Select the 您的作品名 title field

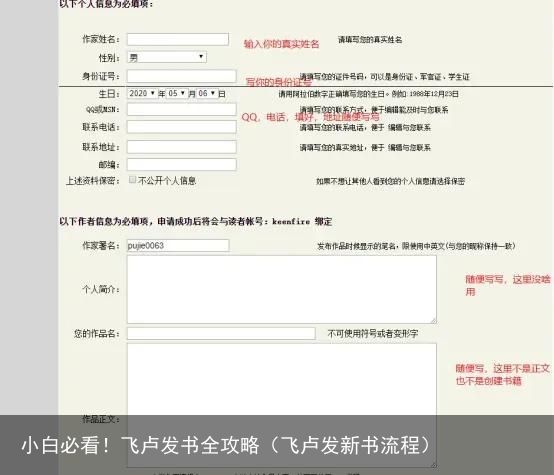tap(221, 333)
